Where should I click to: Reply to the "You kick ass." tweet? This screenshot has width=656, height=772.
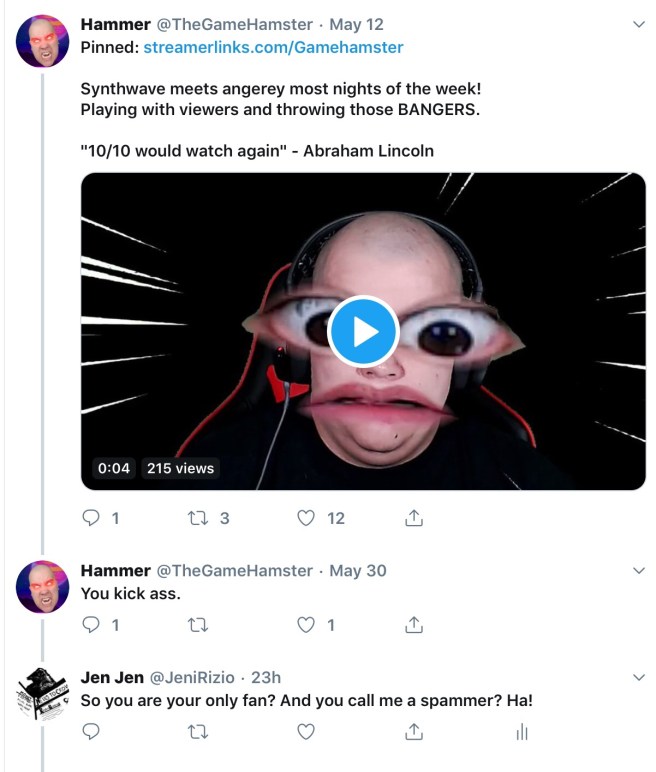[x=91, y=625]
